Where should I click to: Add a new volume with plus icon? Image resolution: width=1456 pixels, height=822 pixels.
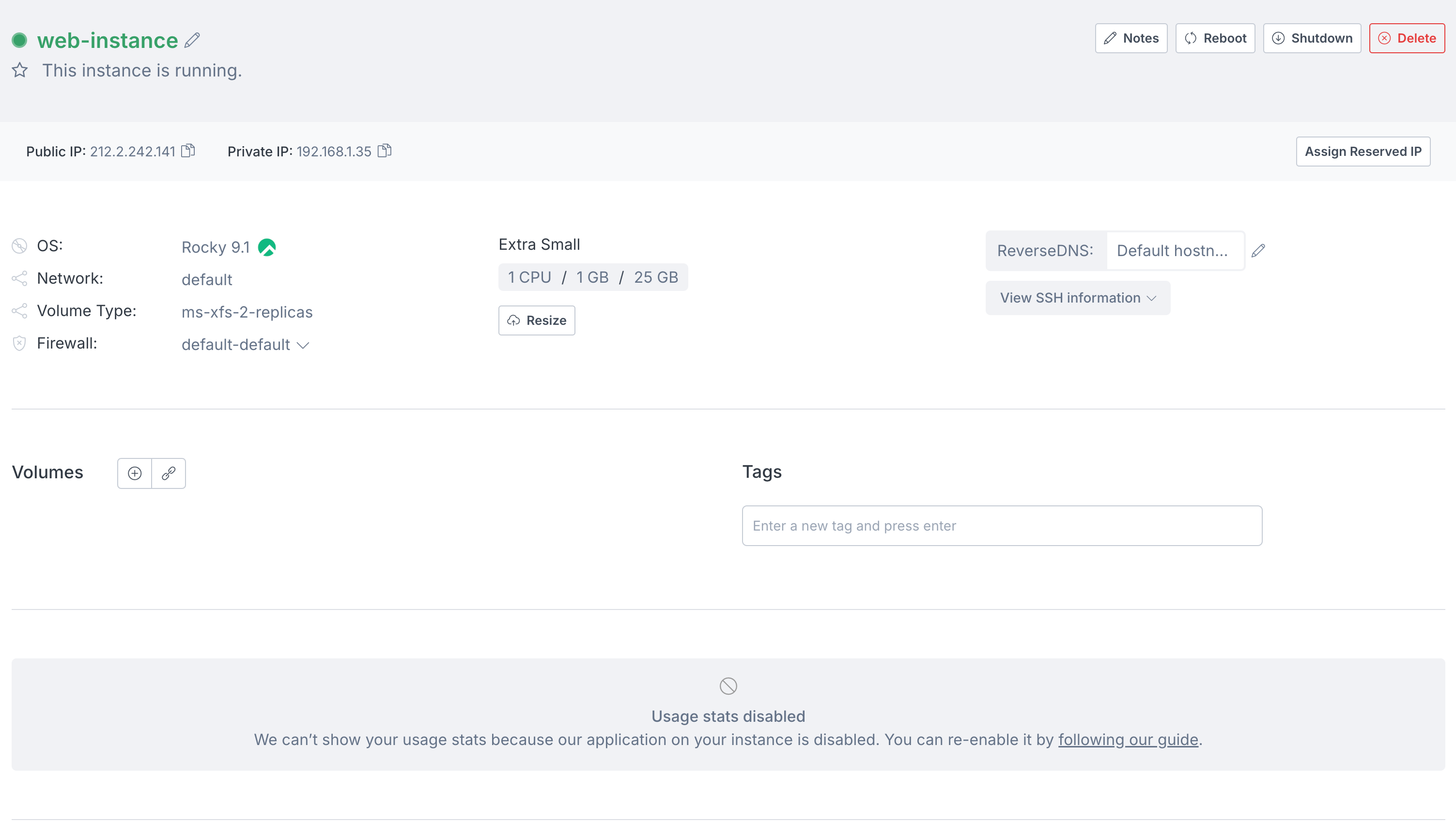pos(135,473)
